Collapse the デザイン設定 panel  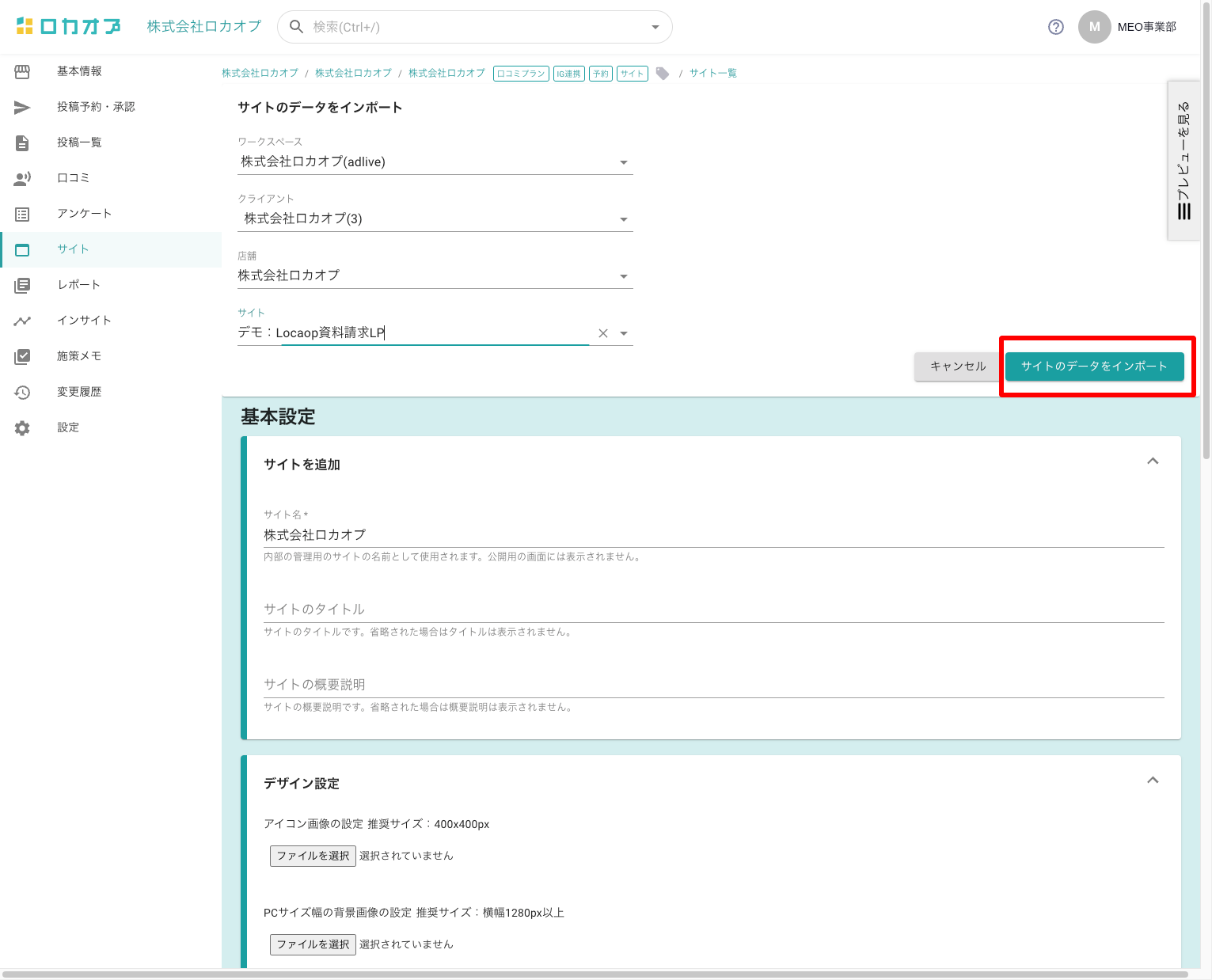tap(1153, 781)
